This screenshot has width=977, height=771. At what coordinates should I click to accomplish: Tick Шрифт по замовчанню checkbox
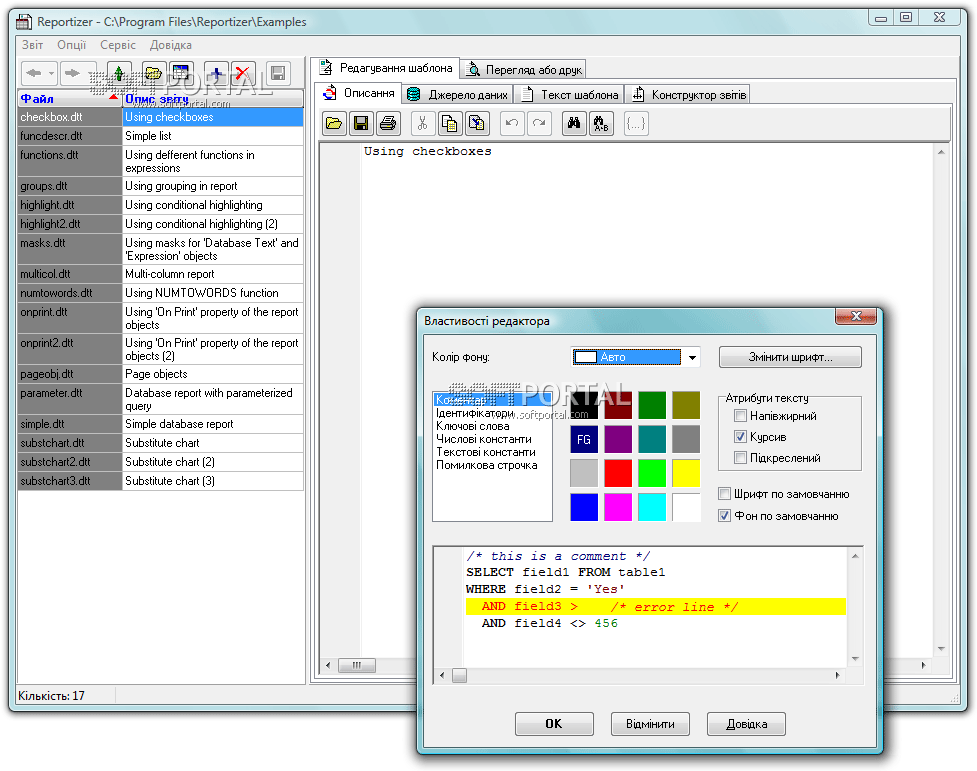point(724,494)
